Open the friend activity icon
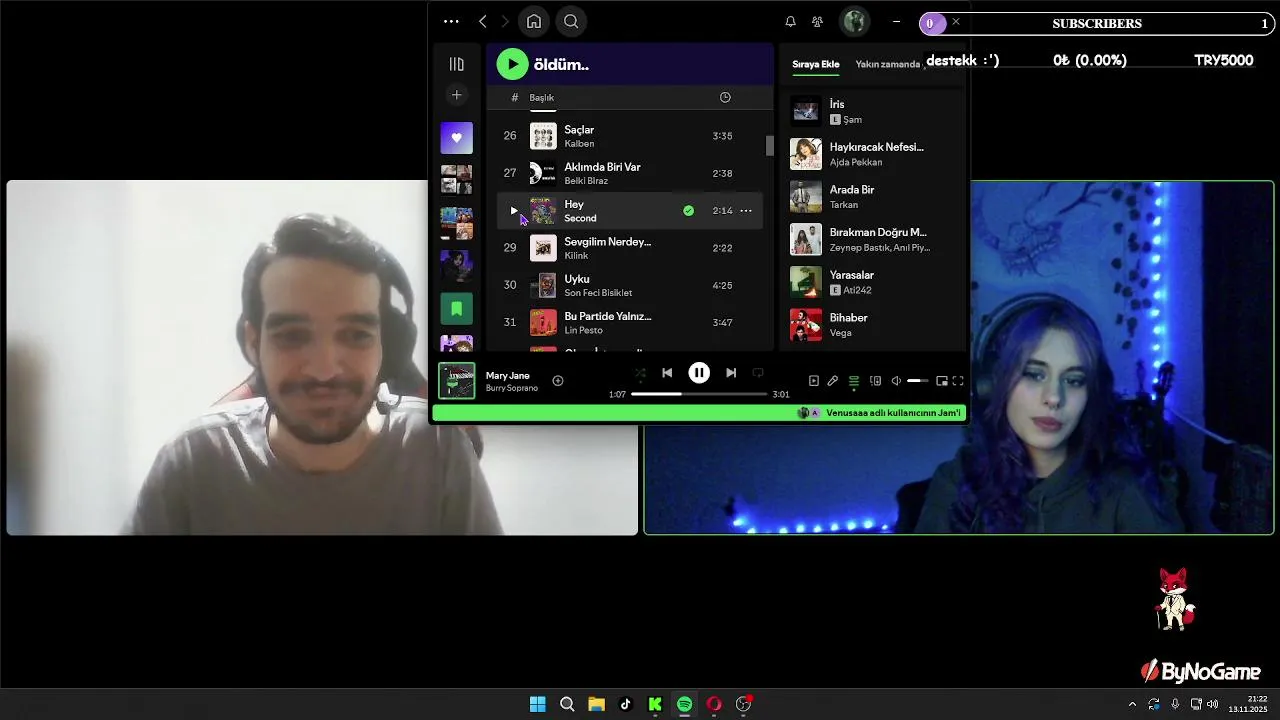This screenshot has height=720, width=1280. pos(818,21)
